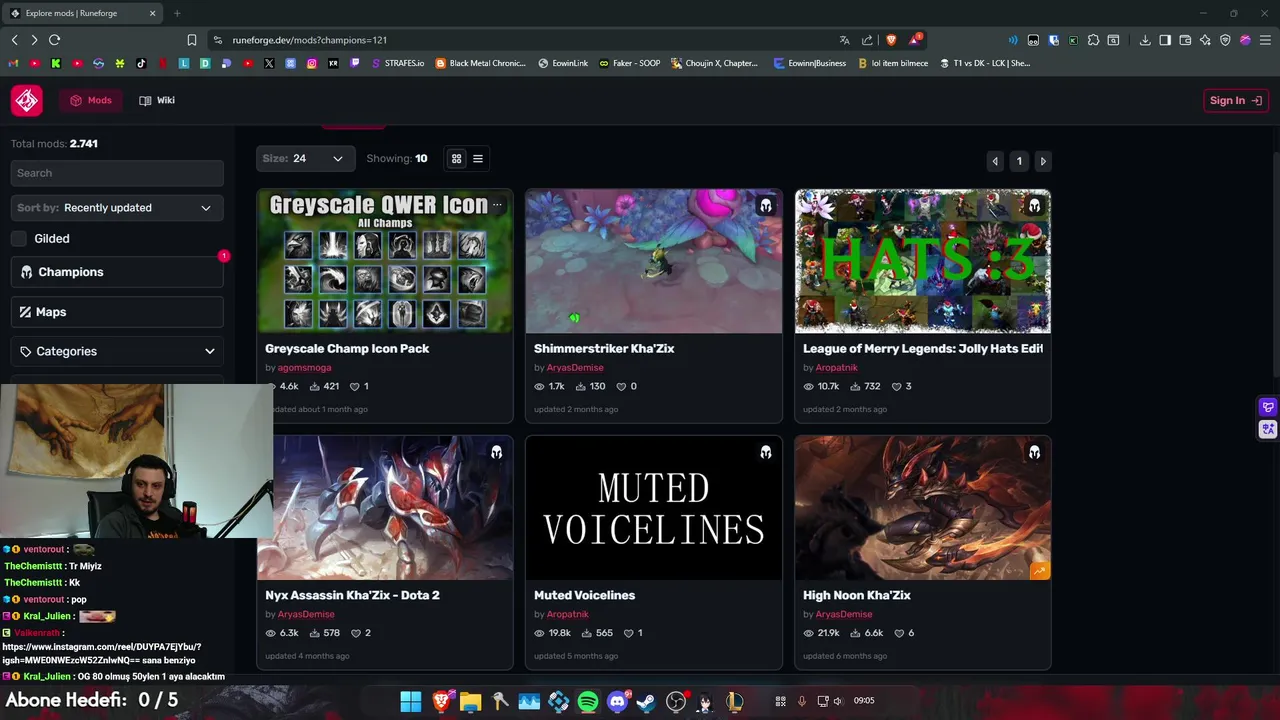Bookmark this page icon

192,40
